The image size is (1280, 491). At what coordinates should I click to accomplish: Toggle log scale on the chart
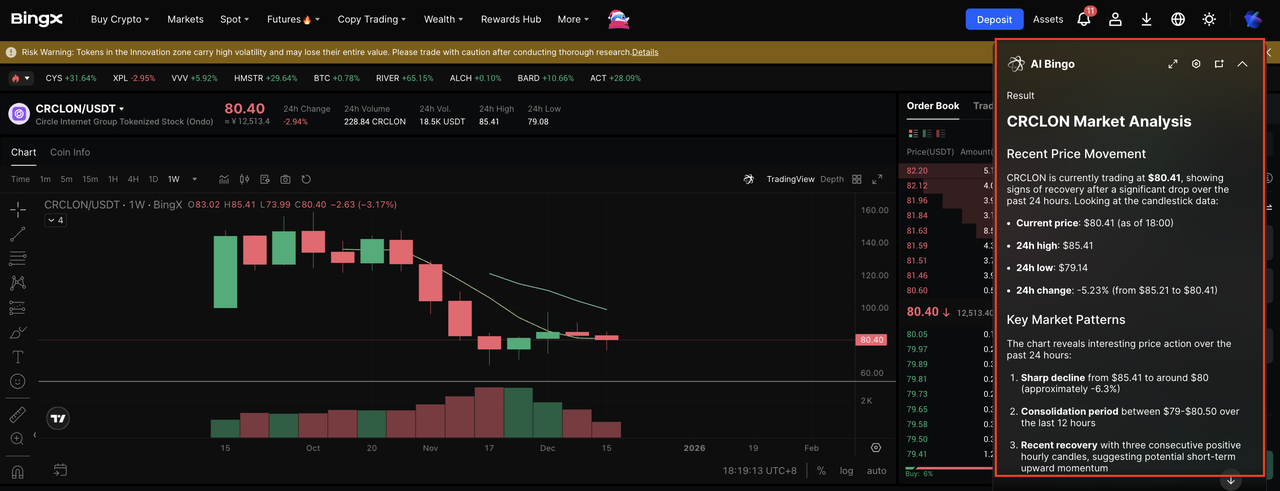click(x=847, y=471)
